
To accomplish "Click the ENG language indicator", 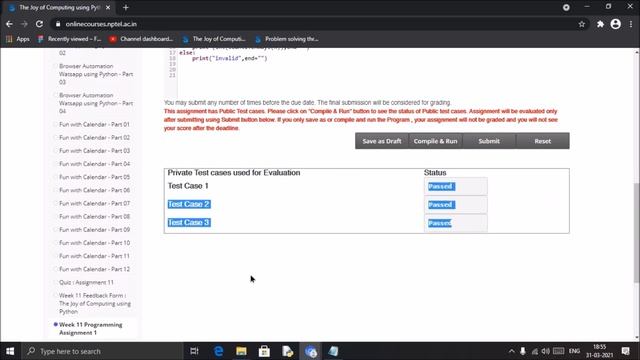I will 574,351.
